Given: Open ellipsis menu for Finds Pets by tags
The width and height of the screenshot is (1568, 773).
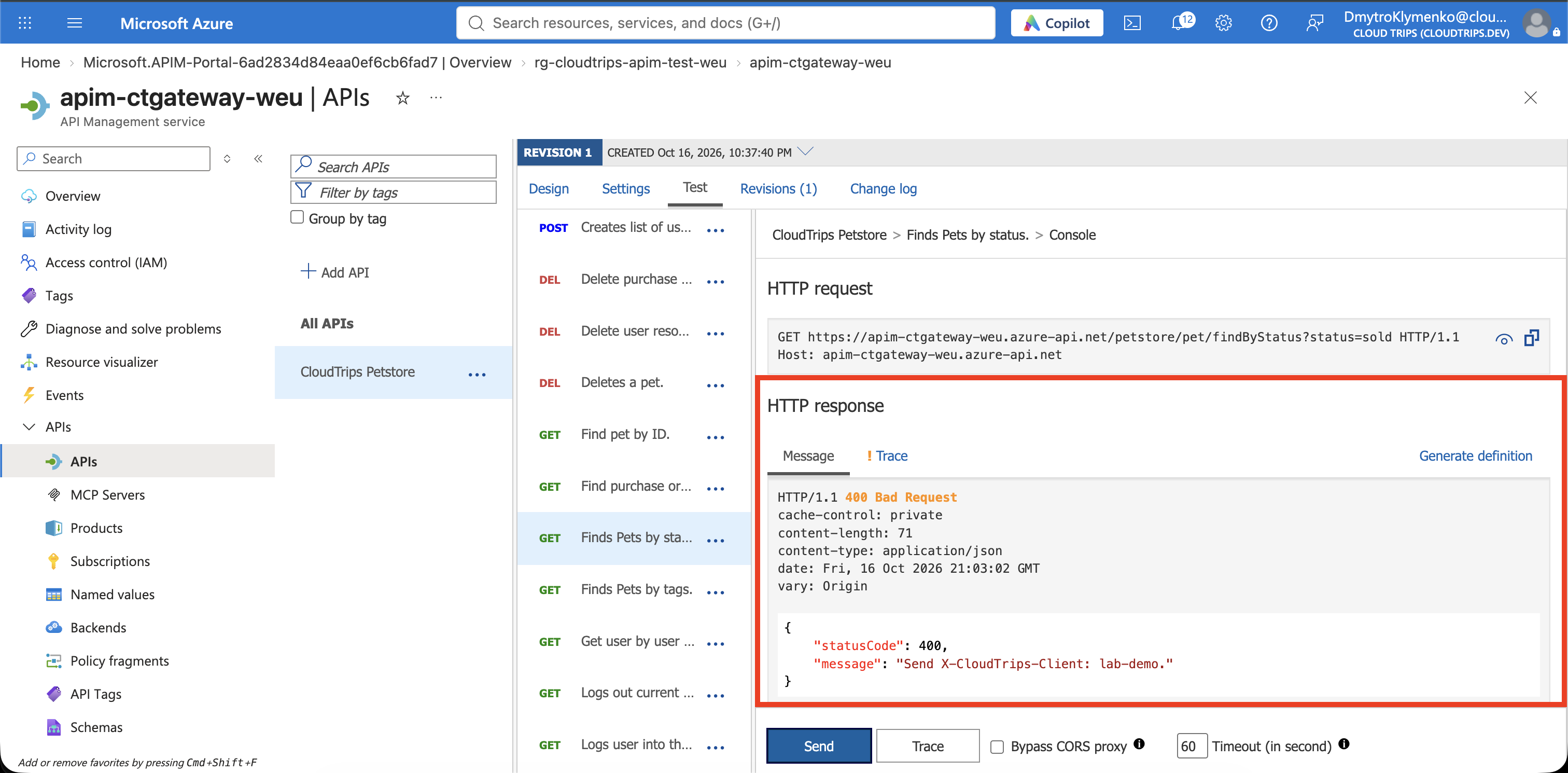Looking at the screenshot, I should 716,592.
